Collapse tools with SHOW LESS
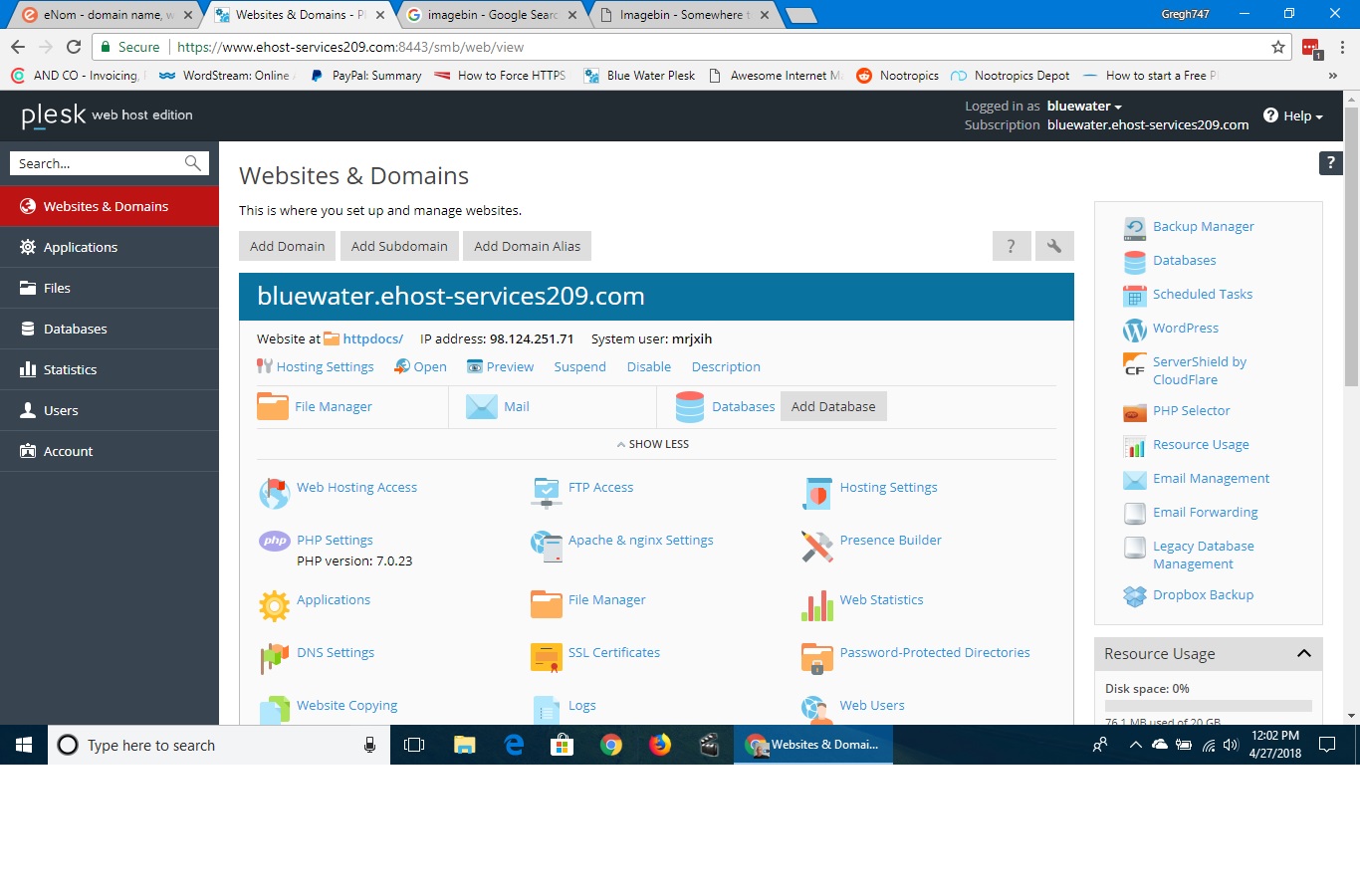The height and width of the screenshot is (896, 1360). click(653, 444)
